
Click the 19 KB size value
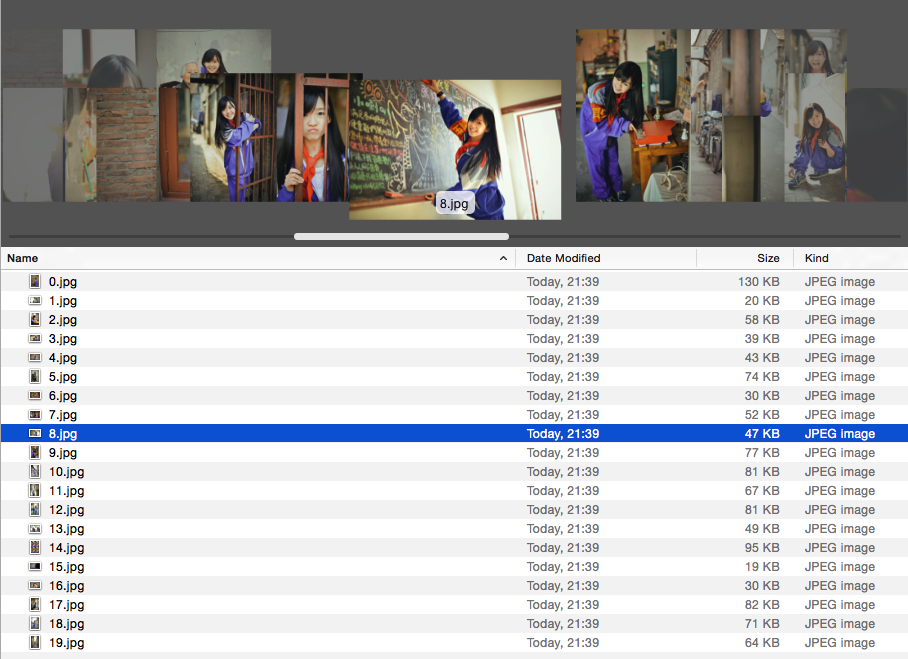[x=762, y=566]
